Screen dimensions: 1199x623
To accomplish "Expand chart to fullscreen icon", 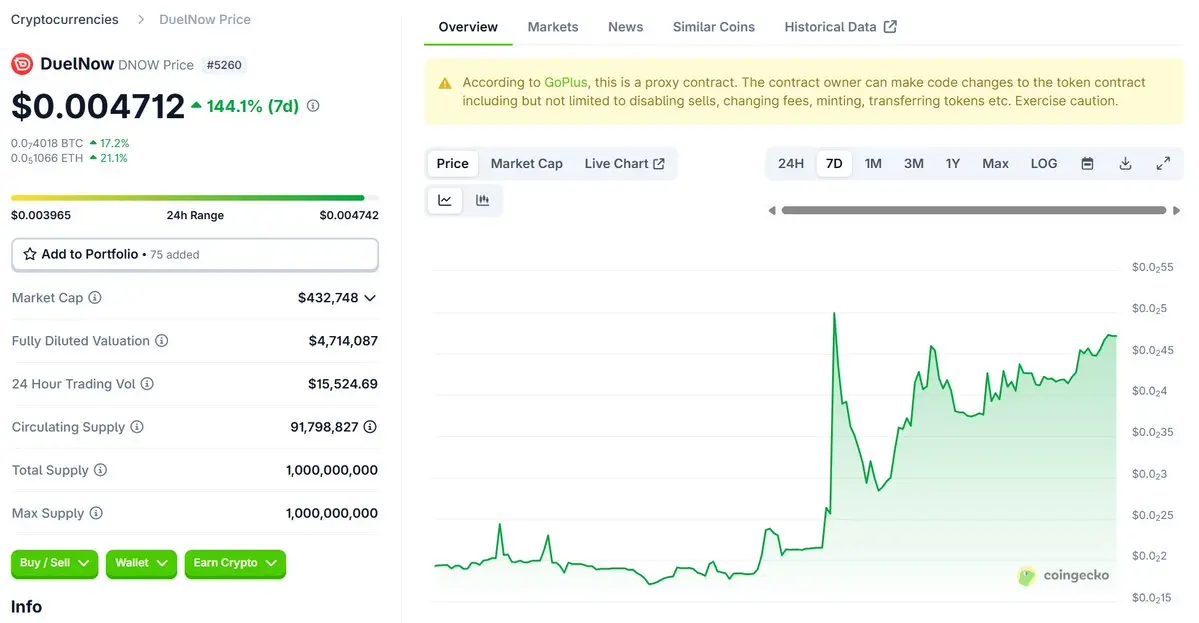I will click(x=1163, y=164).
